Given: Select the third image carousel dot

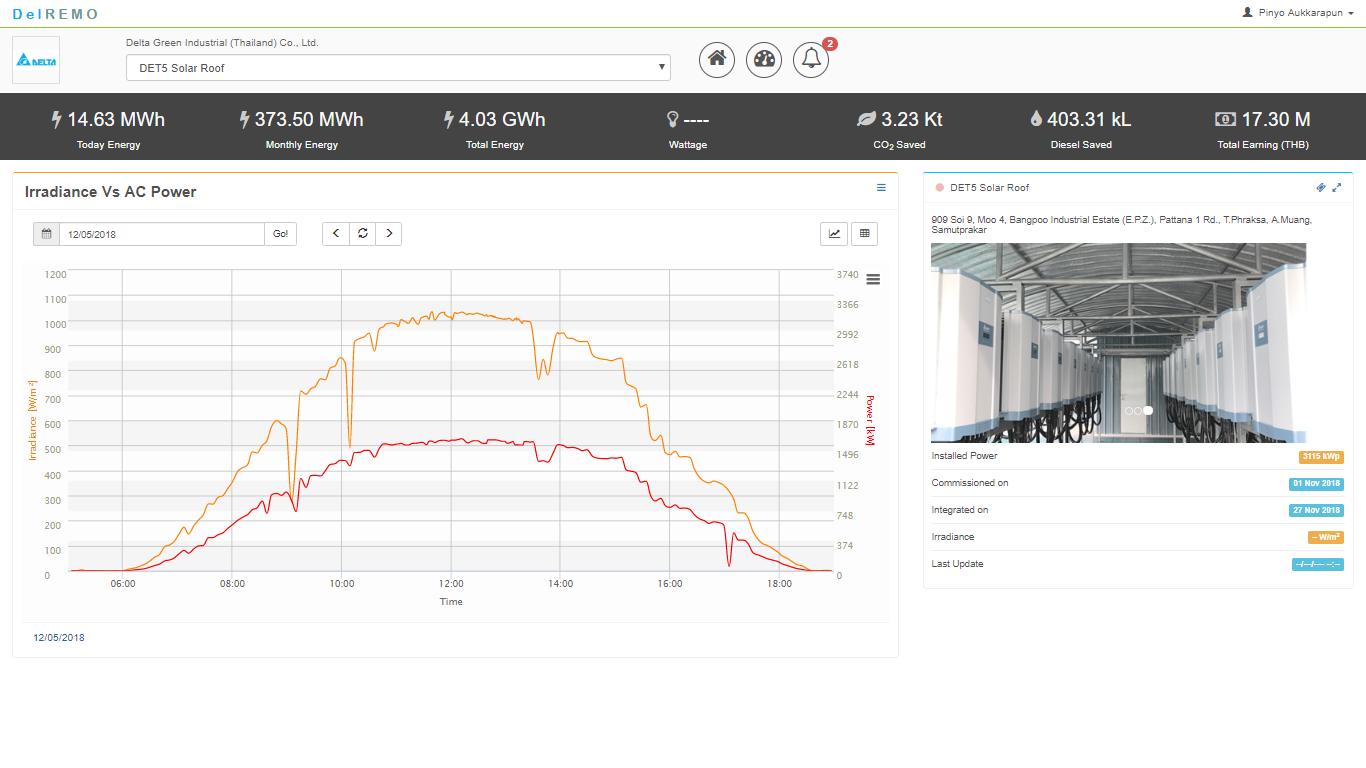Looking at the screenshot, I should coord(1148,410).
